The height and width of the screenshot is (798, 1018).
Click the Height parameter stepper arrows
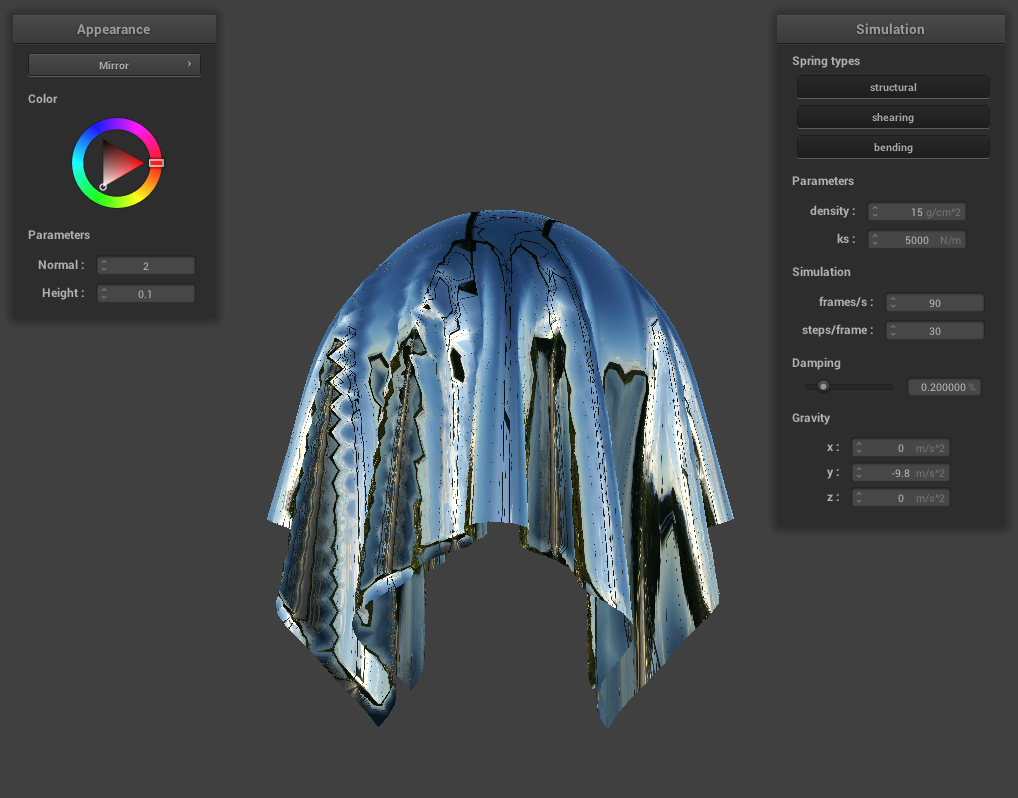point(105,294)
